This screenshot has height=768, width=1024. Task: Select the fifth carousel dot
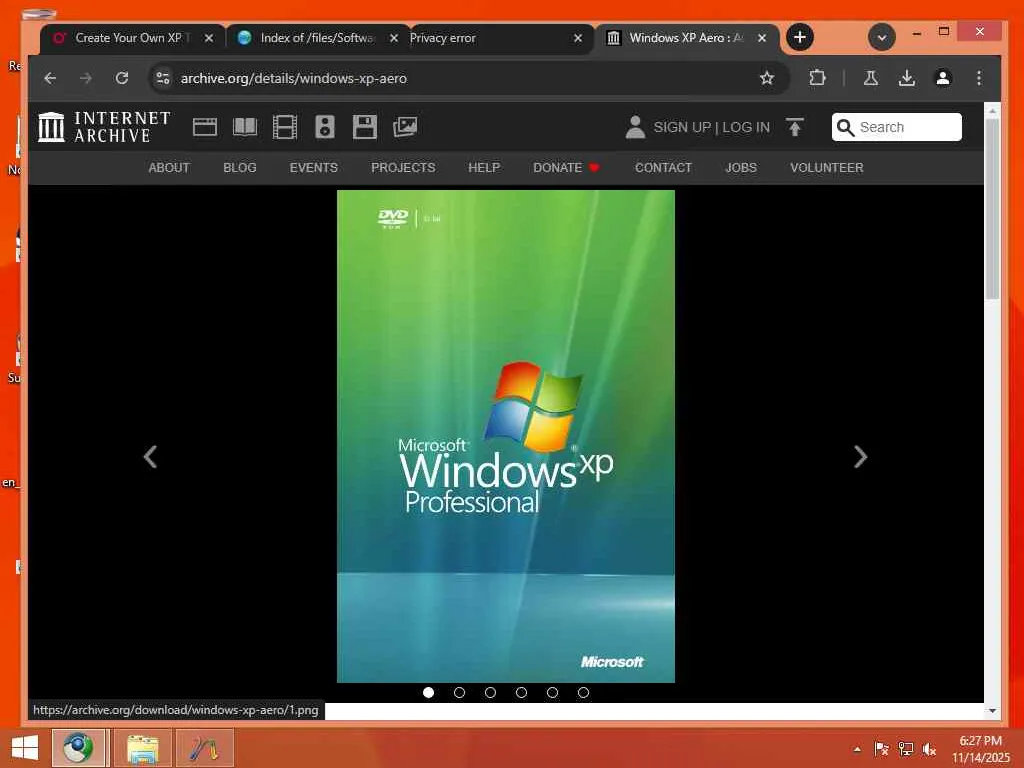pyautogui.click(x=552, y=692)
